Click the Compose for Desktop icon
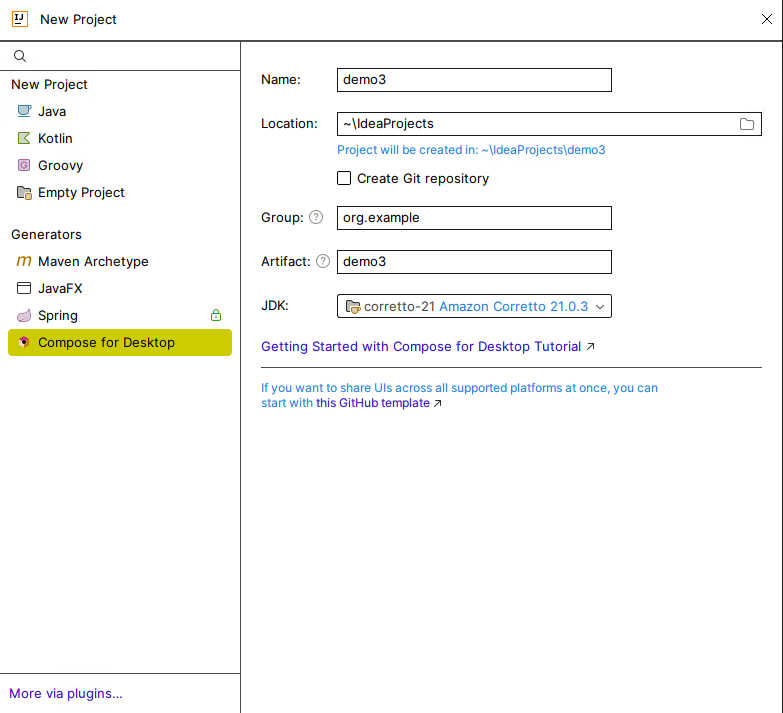The height and width of the screenshot is (713, 783). pos(24,342)
